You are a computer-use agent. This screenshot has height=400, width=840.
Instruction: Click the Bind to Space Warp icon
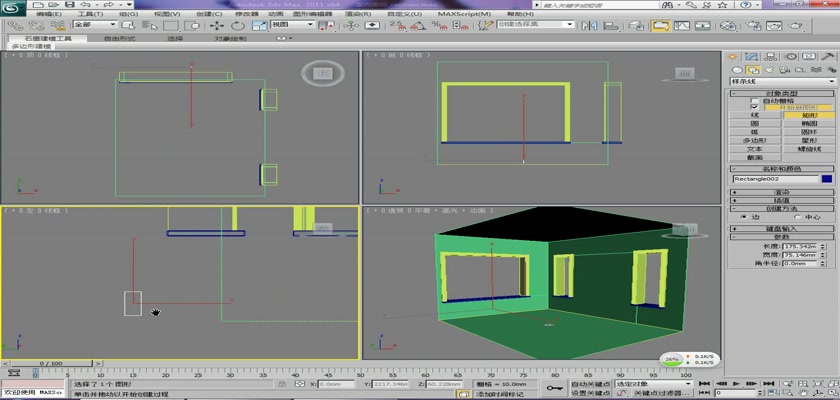pos(58,25)
